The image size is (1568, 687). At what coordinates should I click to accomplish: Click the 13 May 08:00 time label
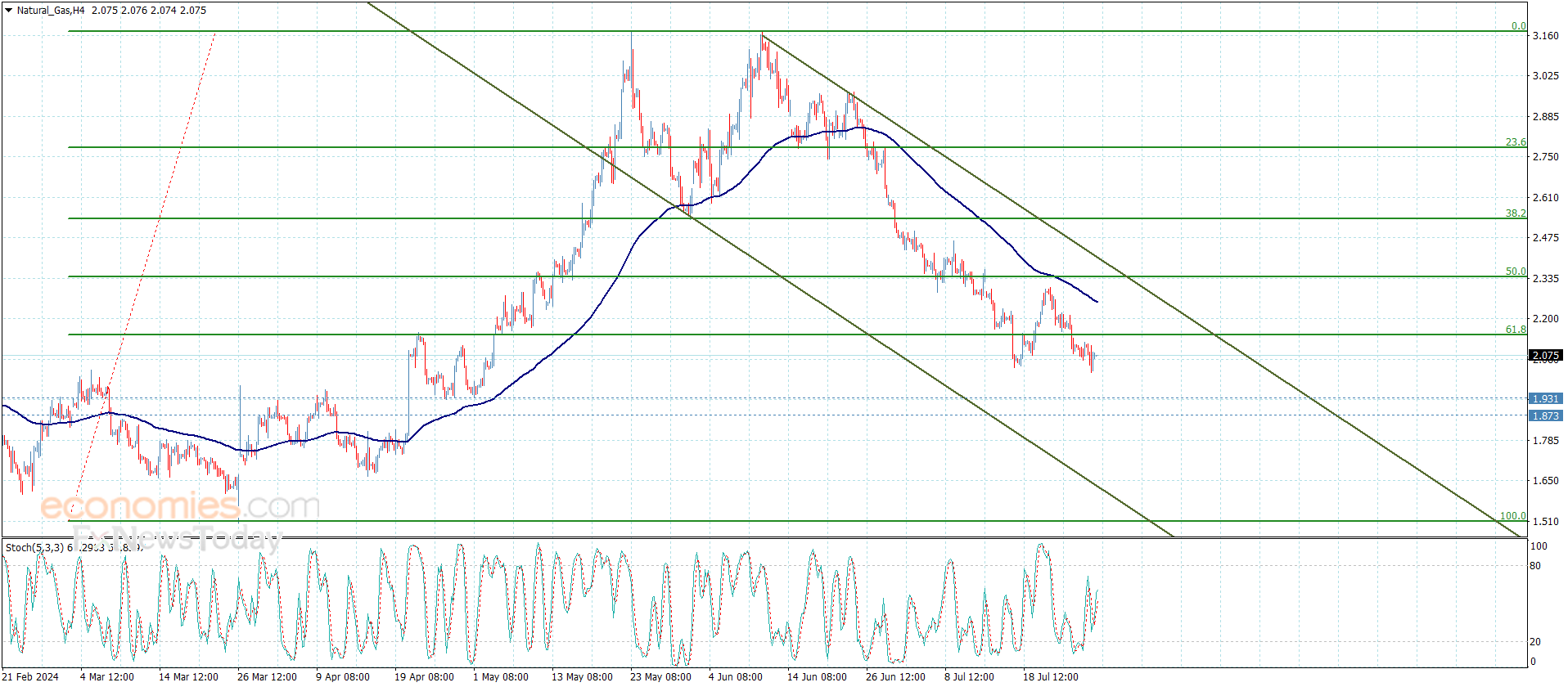click(582, 677)
